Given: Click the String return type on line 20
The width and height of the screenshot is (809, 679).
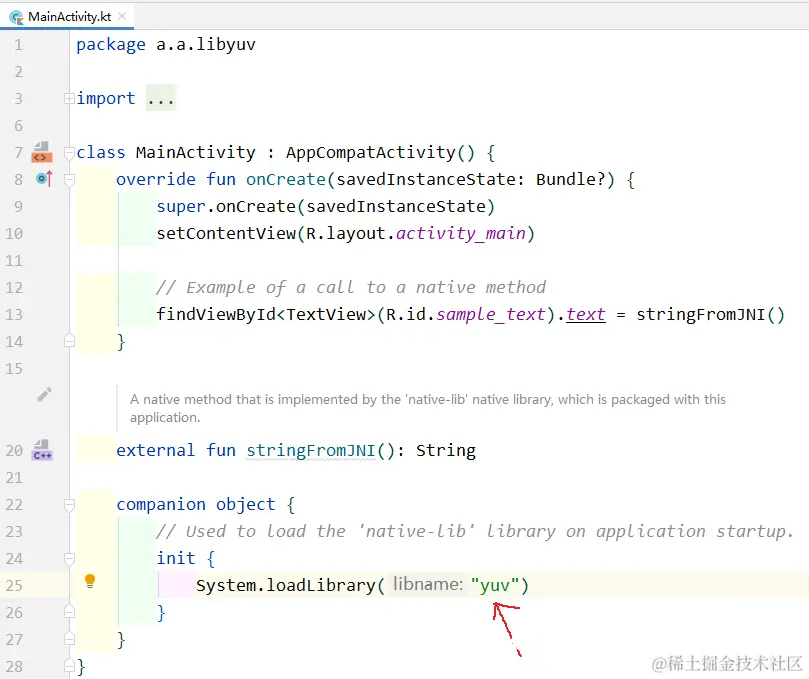Looking at the screenshot, I should point(446,450).
